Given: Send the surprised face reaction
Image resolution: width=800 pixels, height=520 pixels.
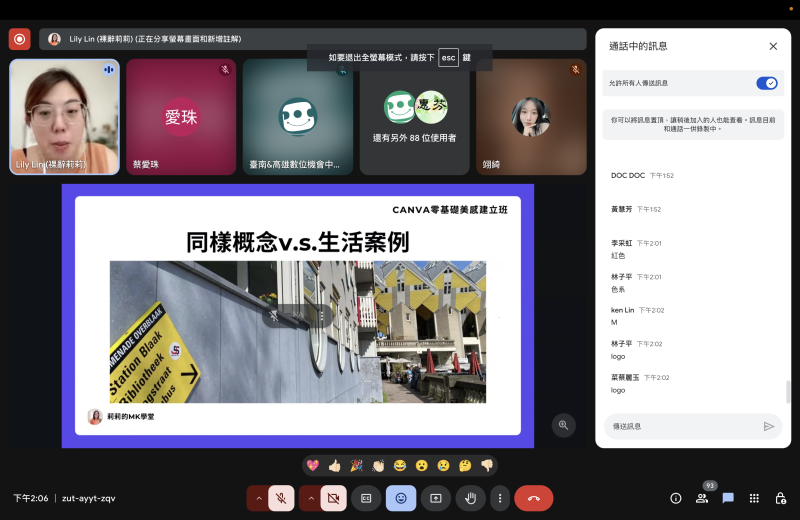Looking at the screenshot, I should [x=421, y=465].
